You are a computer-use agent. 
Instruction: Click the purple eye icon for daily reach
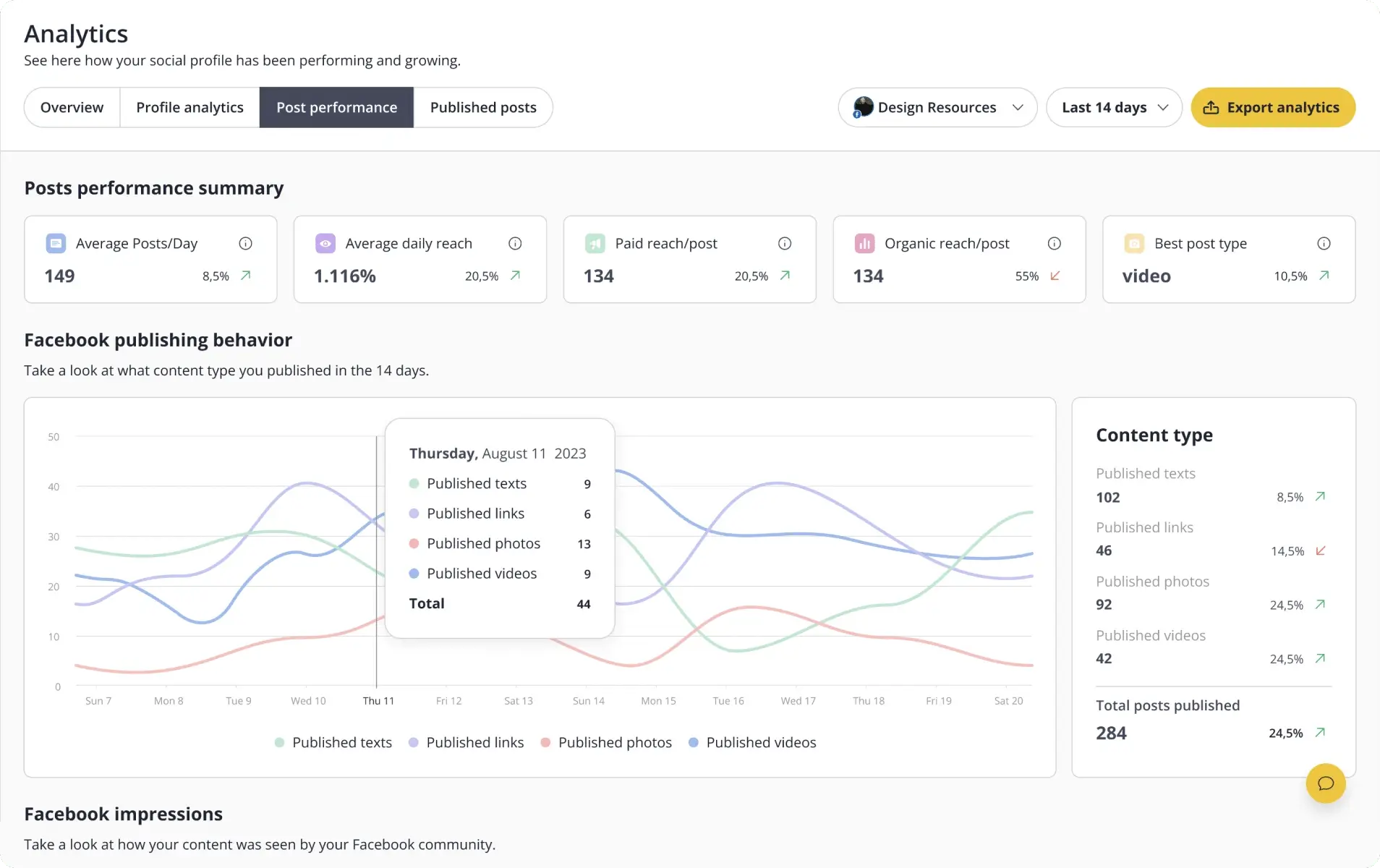[325, 244]
